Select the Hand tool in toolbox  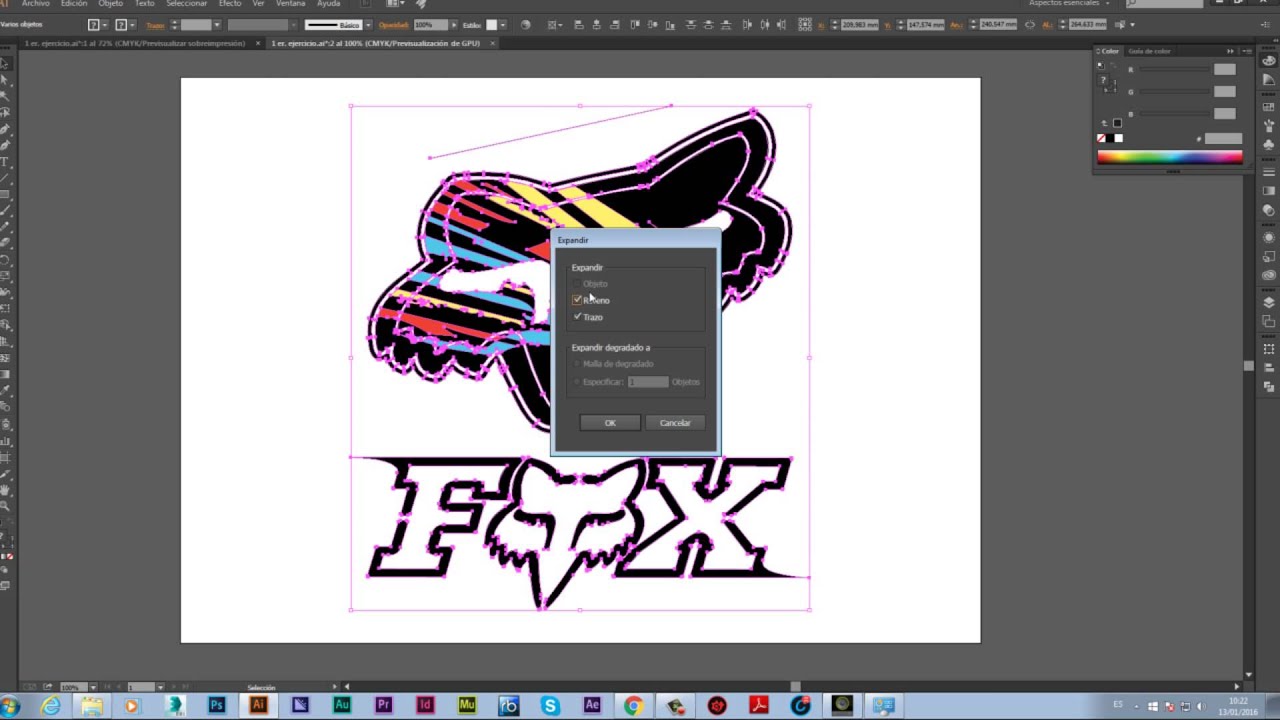coord(5,491)
